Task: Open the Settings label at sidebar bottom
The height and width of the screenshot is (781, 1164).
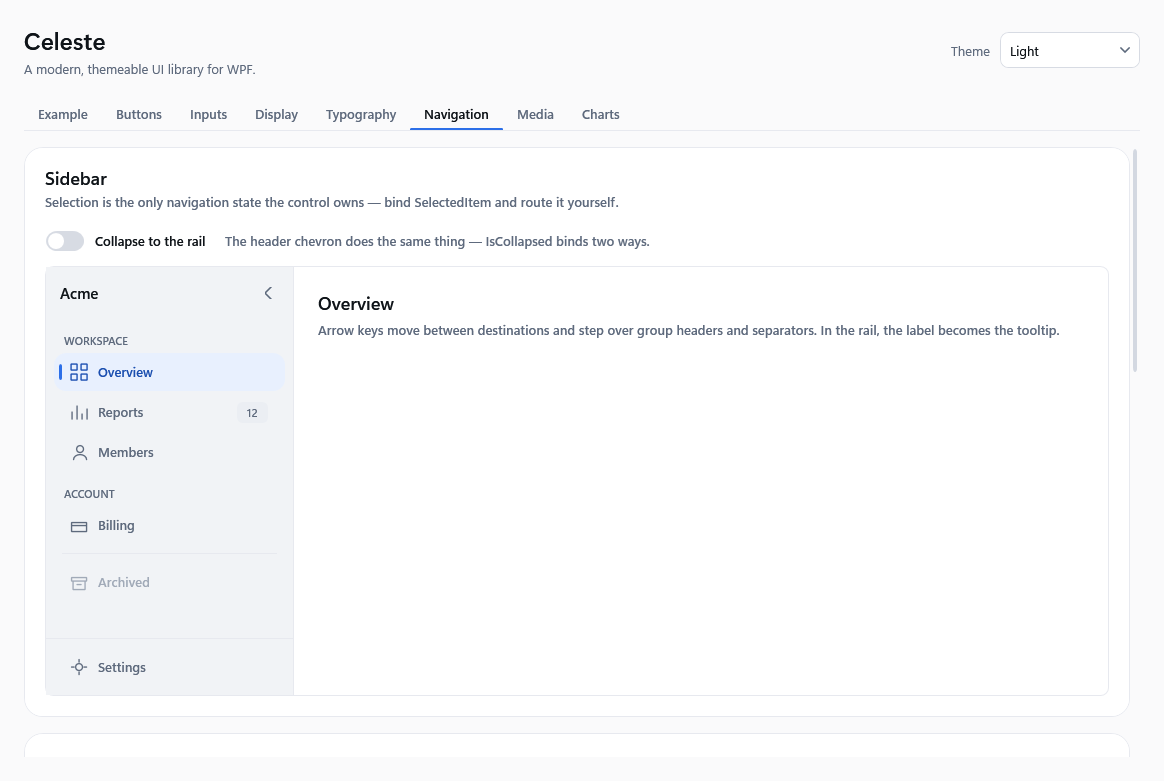Action: [122, 667]
